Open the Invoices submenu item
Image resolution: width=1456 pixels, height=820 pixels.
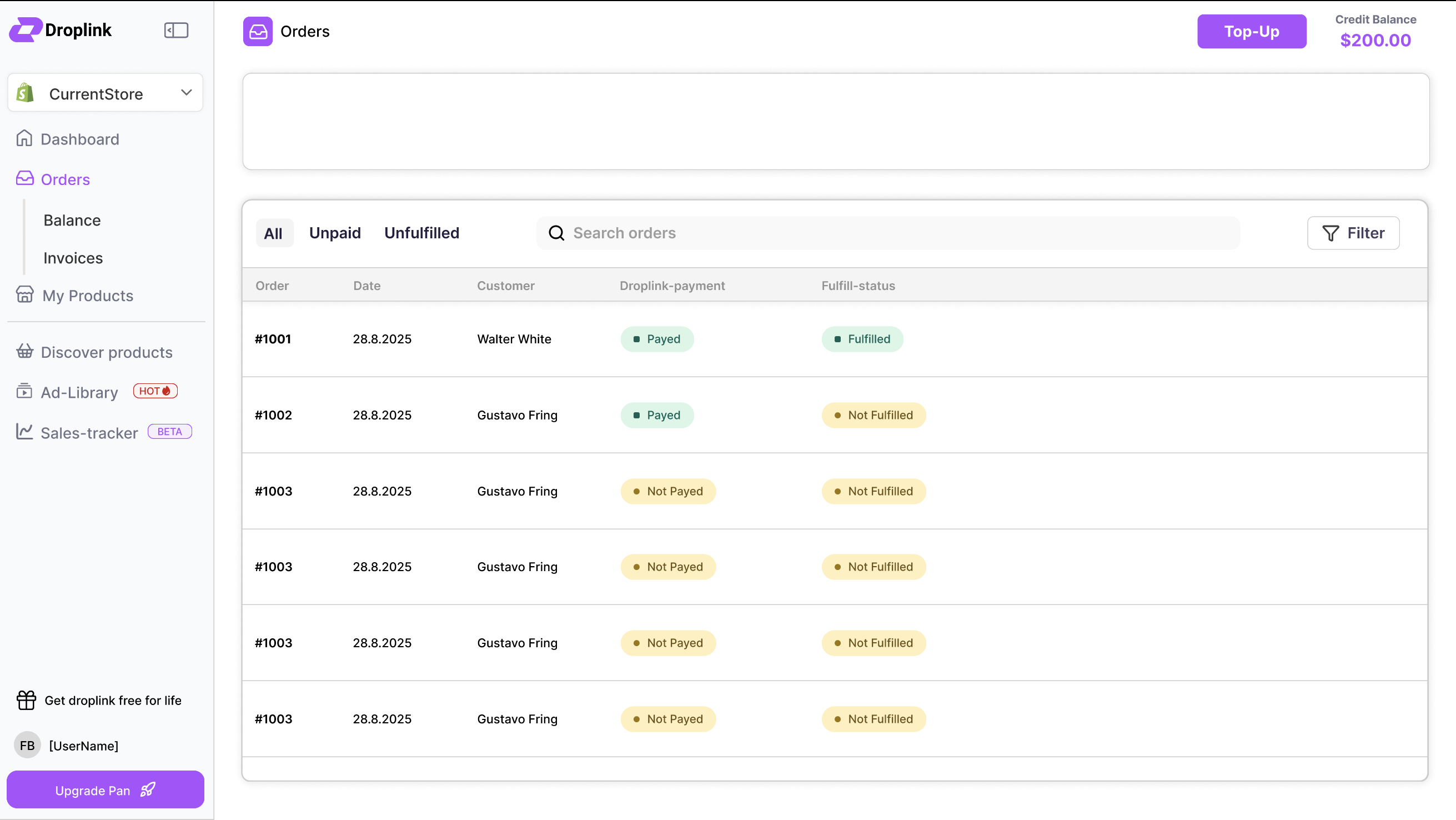coord(73,258)
